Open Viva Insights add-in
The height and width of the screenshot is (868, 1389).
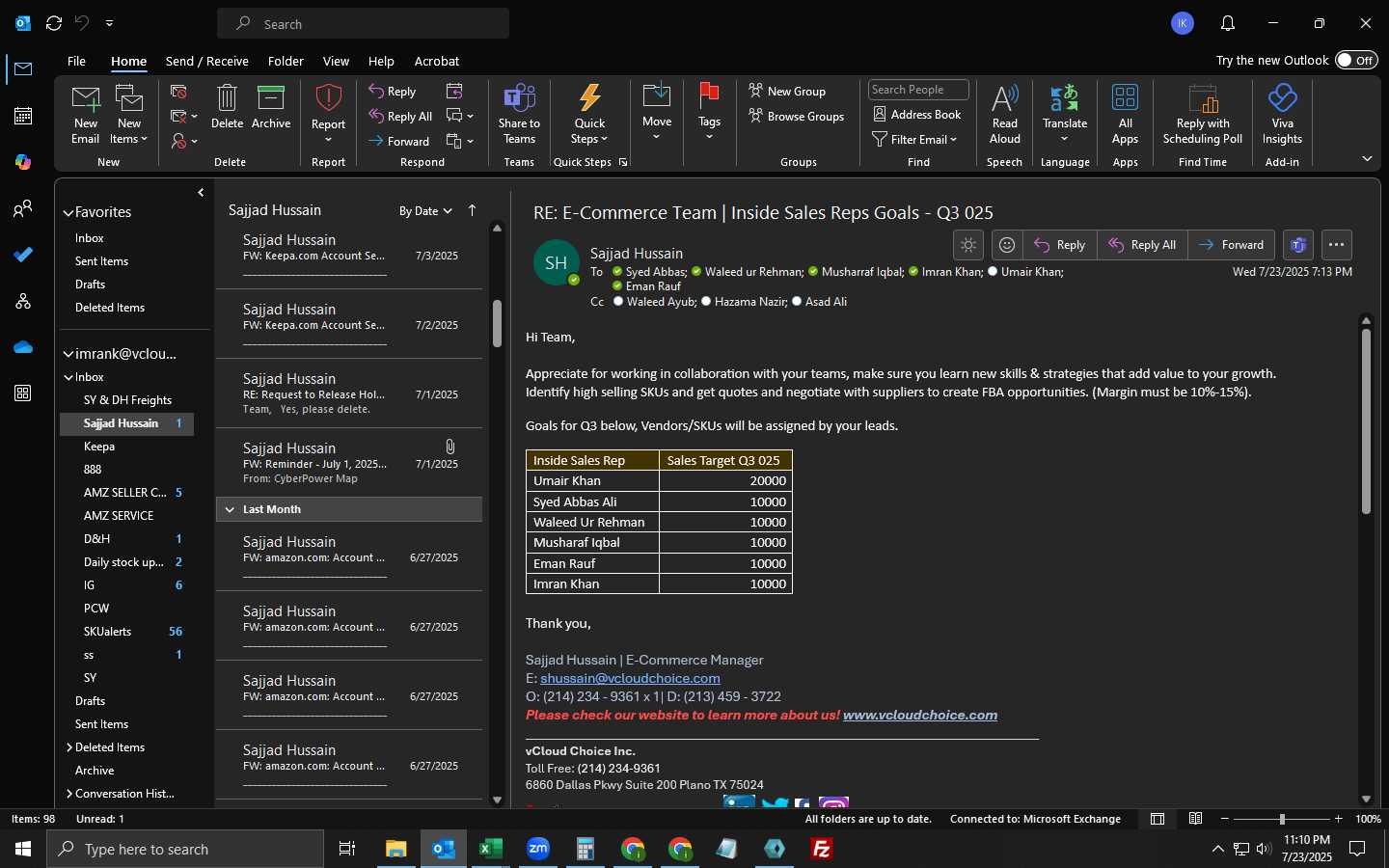pyautogui.click(x=1282, y=115)
